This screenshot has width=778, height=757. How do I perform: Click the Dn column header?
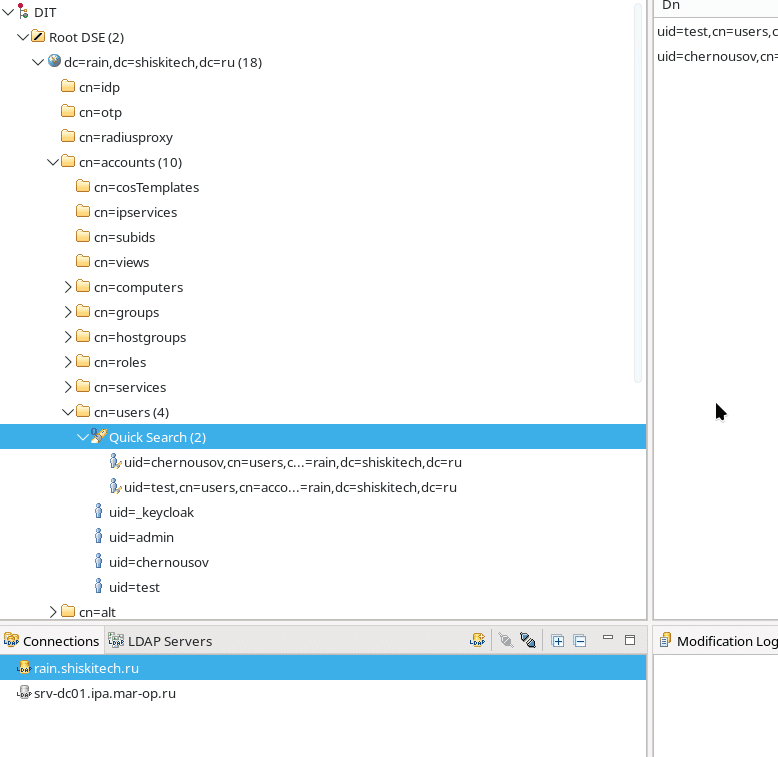click(x=715, y=6)
